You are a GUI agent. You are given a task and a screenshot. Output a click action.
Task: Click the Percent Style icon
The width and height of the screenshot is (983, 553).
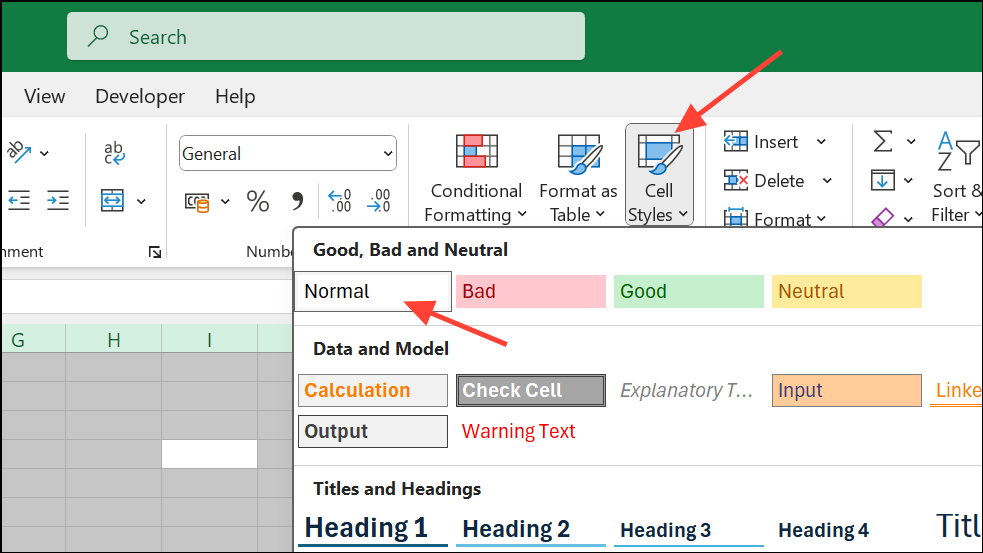point(258,201)
